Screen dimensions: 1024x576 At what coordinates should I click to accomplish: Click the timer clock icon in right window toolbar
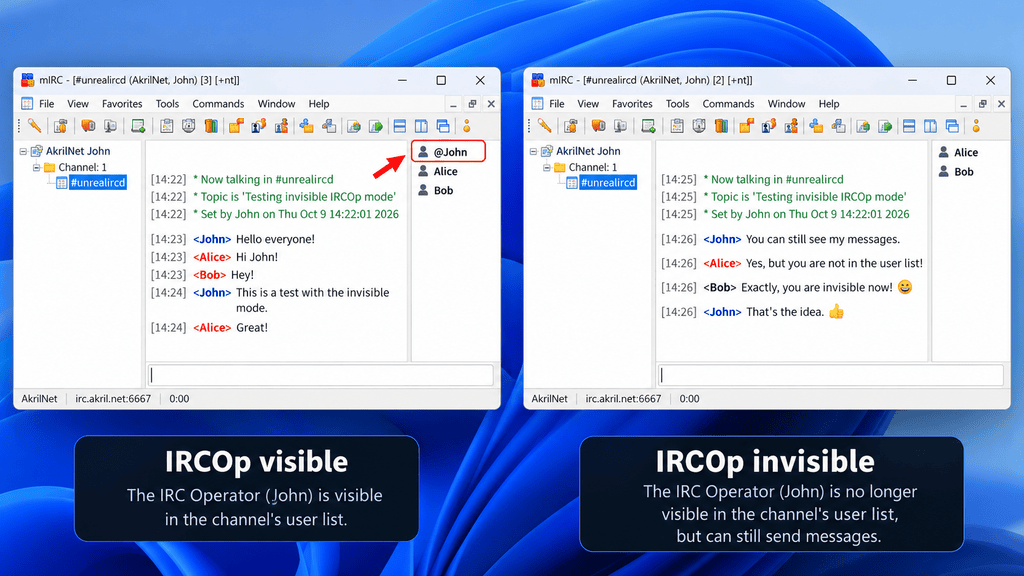[699, 126]
